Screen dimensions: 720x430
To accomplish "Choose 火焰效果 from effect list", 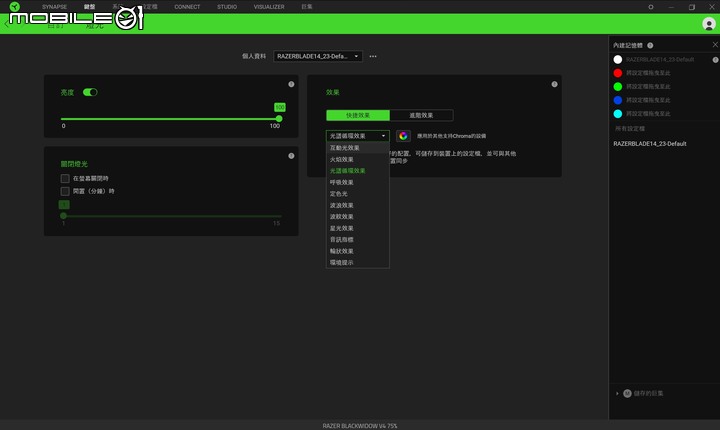I will click(x=358, y=159).
